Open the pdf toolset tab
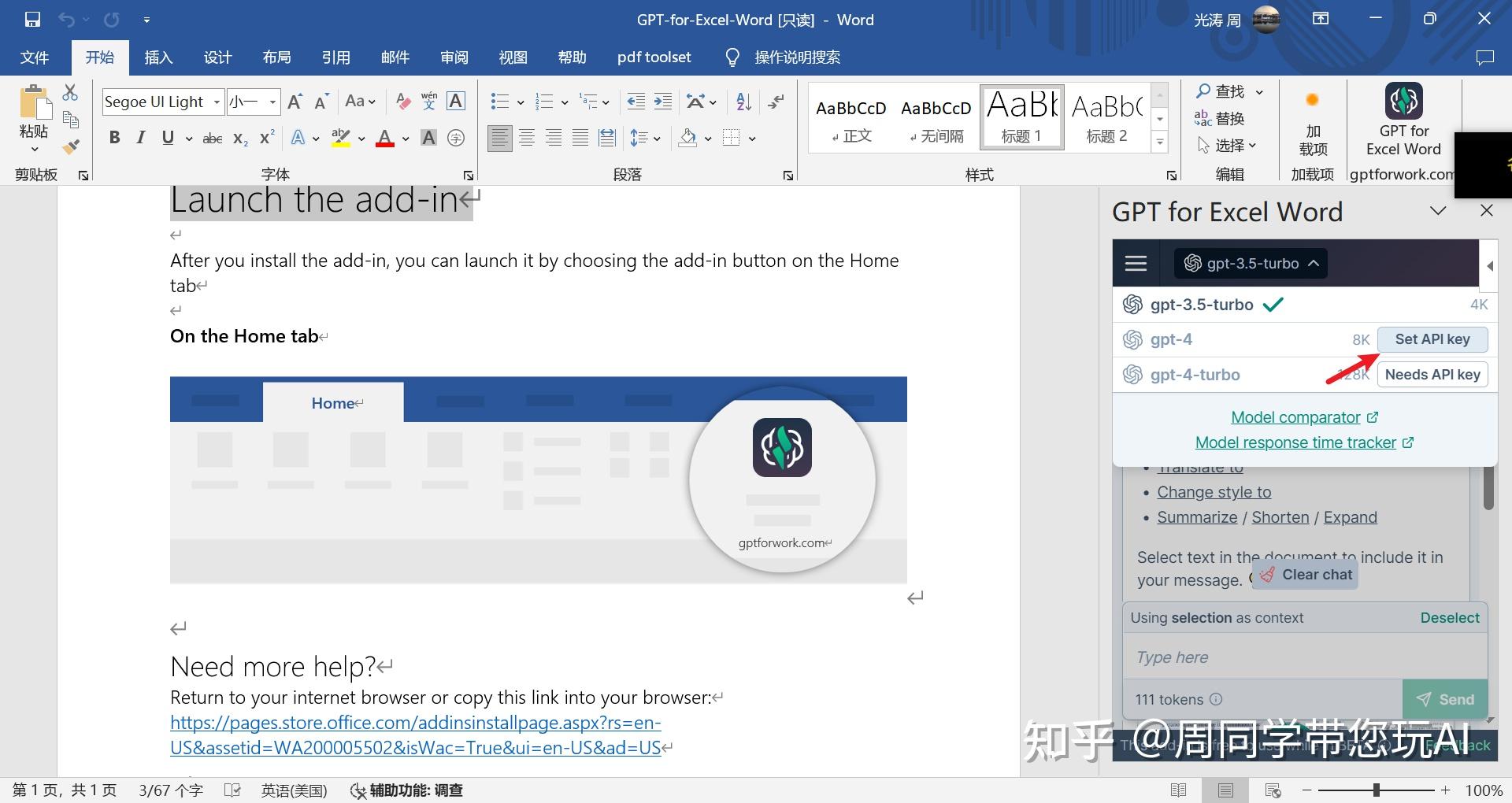This screenshot has width=1512, height=803. (654, 57)
